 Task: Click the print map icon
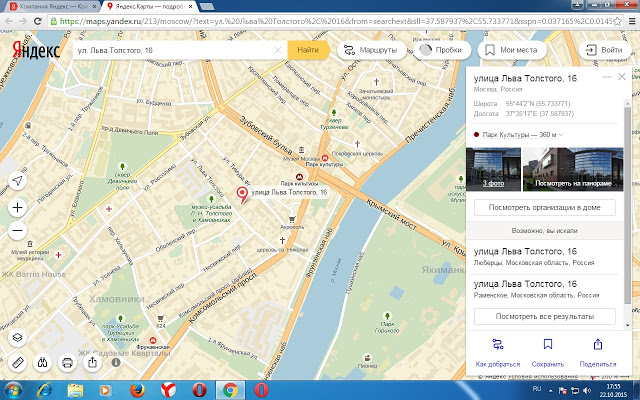pyautogui.click(x=67, y=362)
